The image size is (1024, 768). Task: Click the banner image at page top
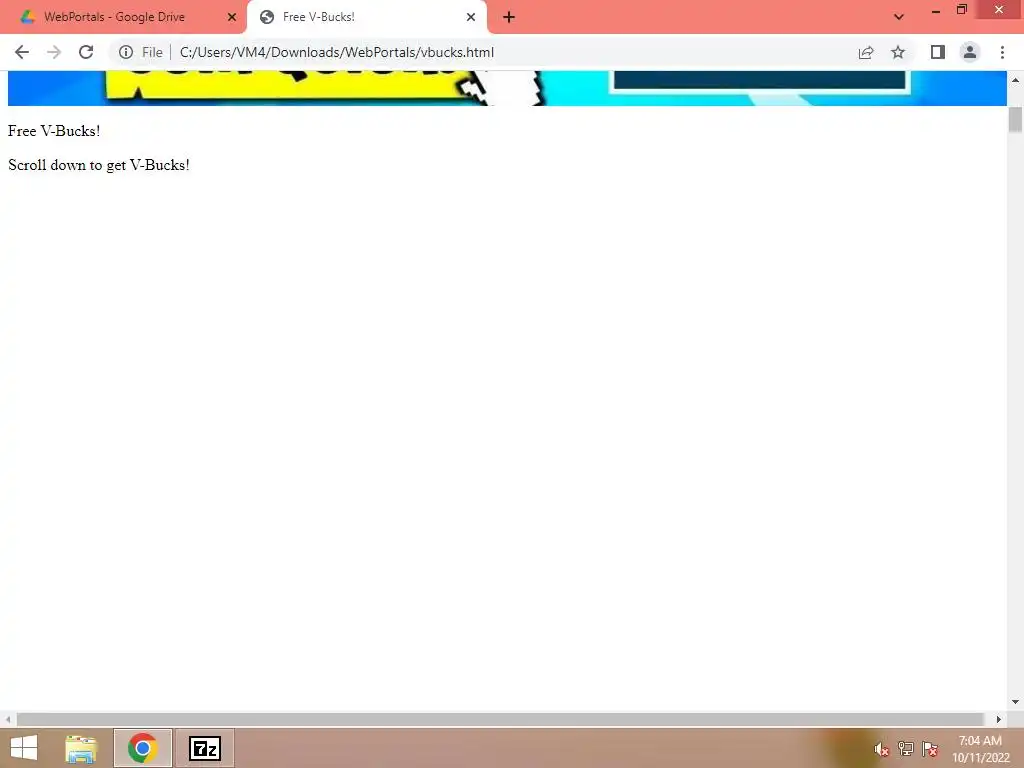507,88
